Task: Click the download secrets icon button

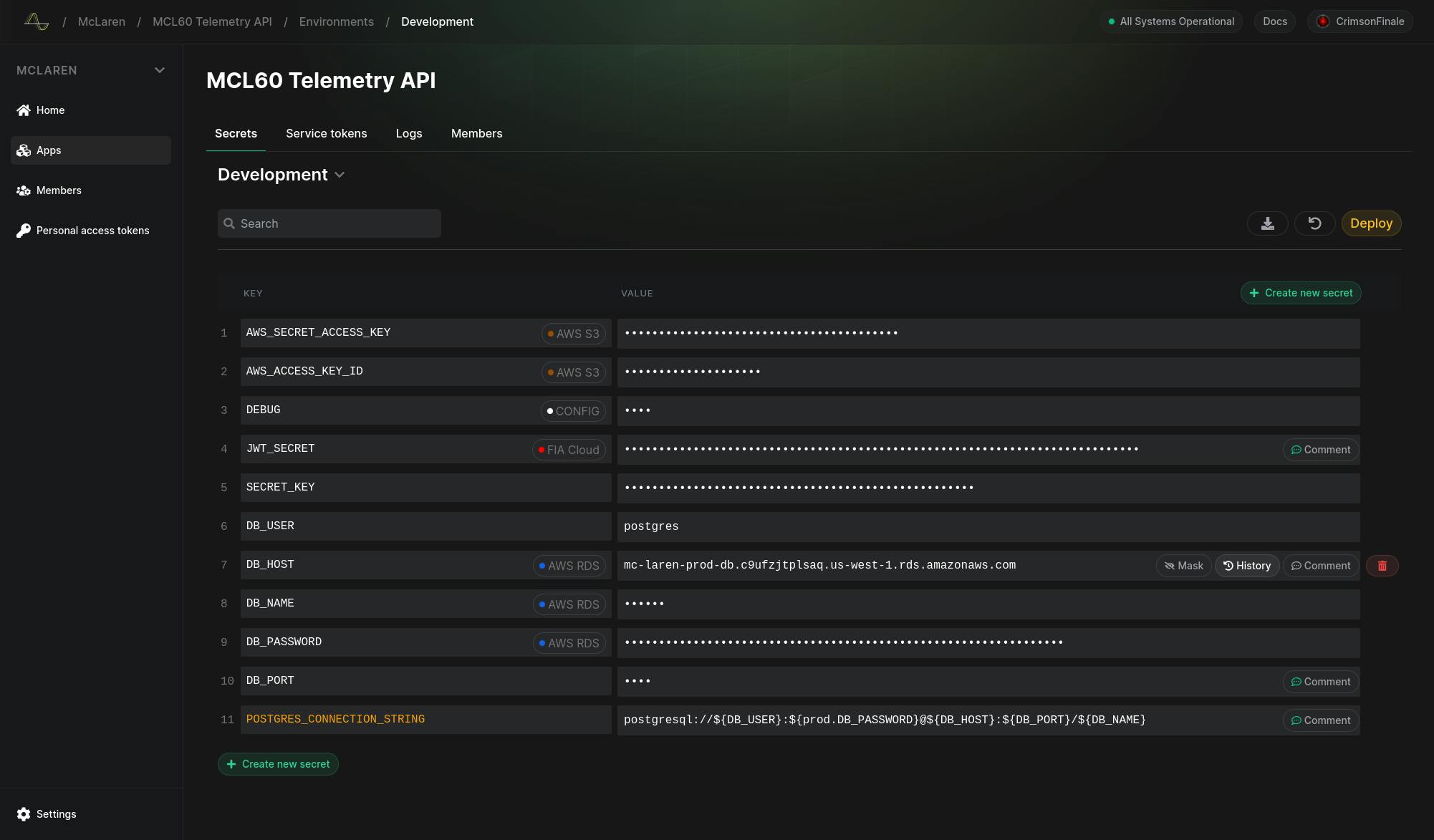Action: pyautogui.click(x=1268, y=223)
